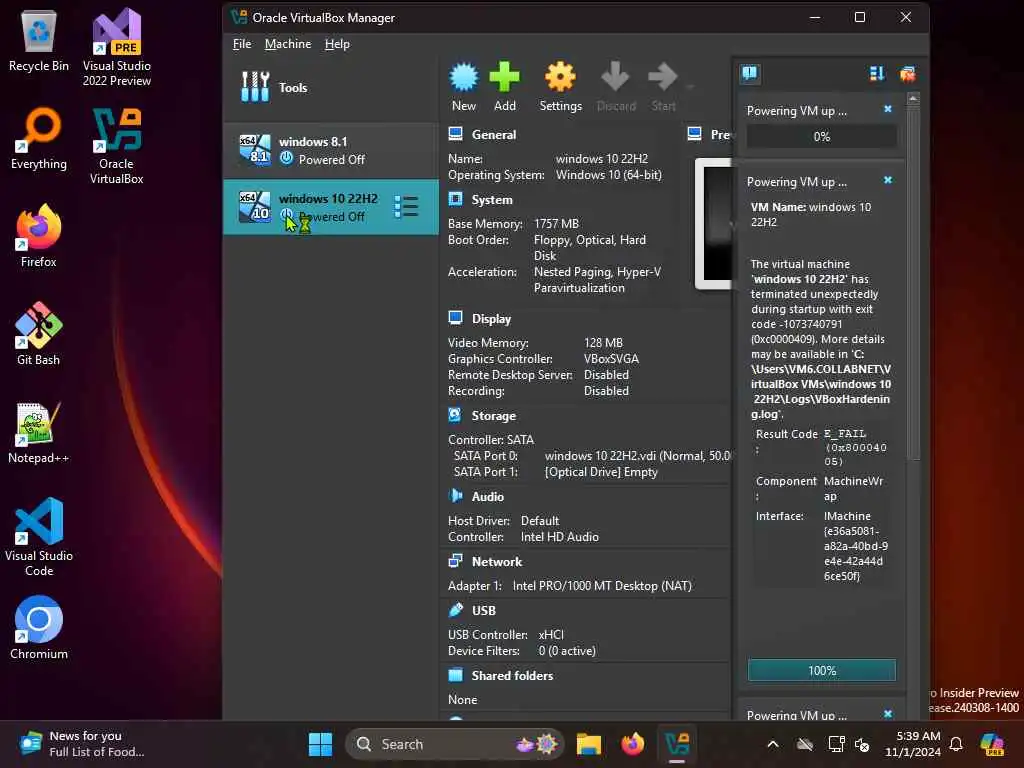Open Windows Start menu button
The height and width of the screenshot is (768, 1024).
[x=320, y=744]
